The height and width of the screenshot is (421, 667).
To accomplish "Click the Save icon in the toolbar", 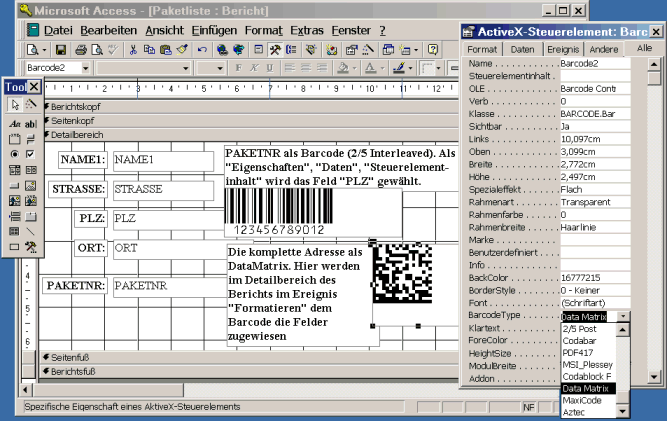I will point(61,50).
